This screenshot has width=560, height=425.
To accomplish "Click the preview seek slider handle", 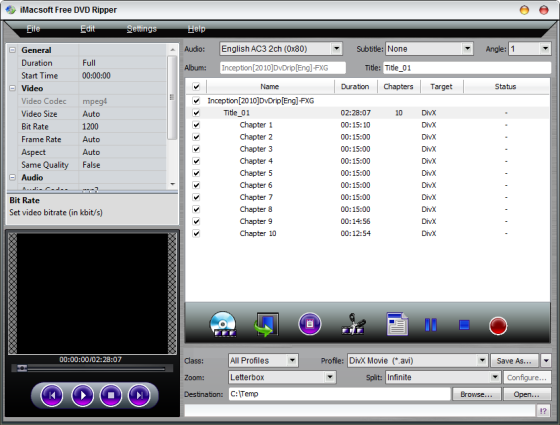I will pyautogui.click(x=22, y=368).
